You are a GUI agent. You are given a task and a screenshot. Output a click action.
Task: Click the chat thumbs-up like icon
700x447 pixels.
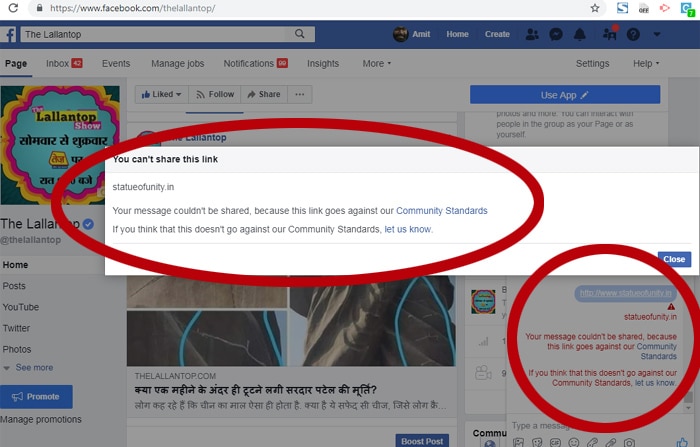pyautogui.click(x=682, y=443)
